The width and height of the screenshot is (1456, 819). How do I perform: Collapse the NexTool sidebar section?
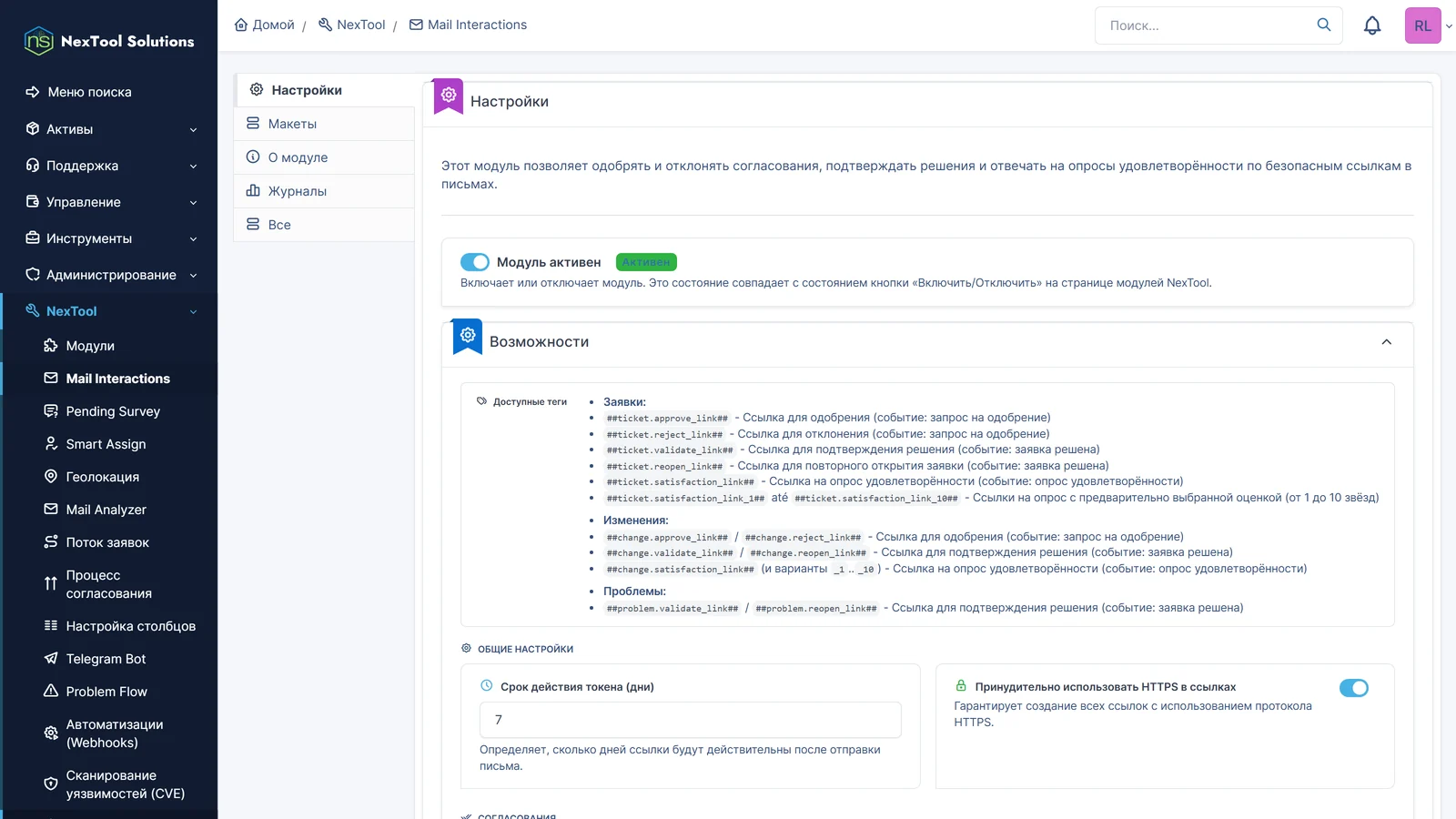click(x=109, y=311)
